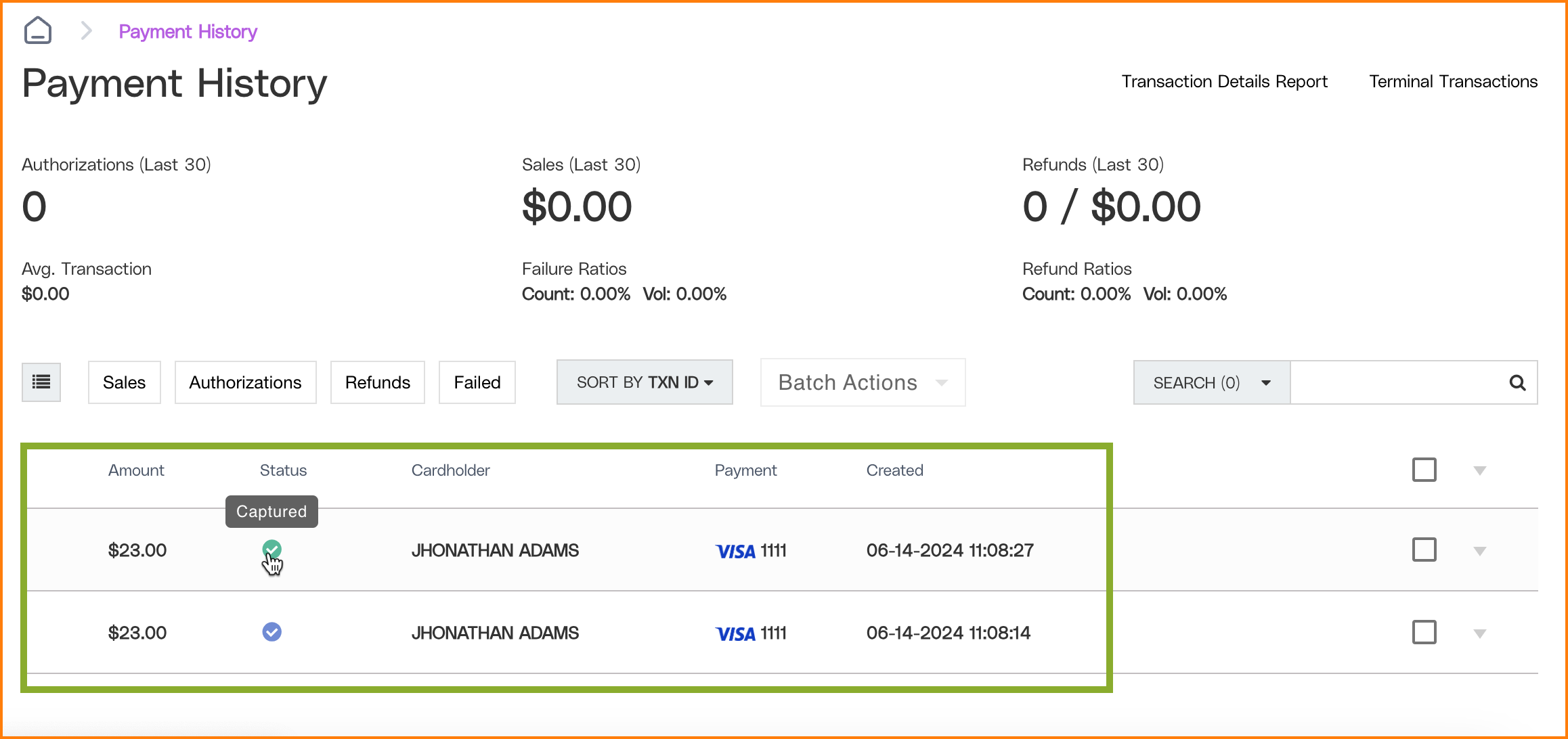Image resolution: width=1568 pixels, height=739 pixels.
Task: Click the green Captured status icon
Action: click(271, 549)
